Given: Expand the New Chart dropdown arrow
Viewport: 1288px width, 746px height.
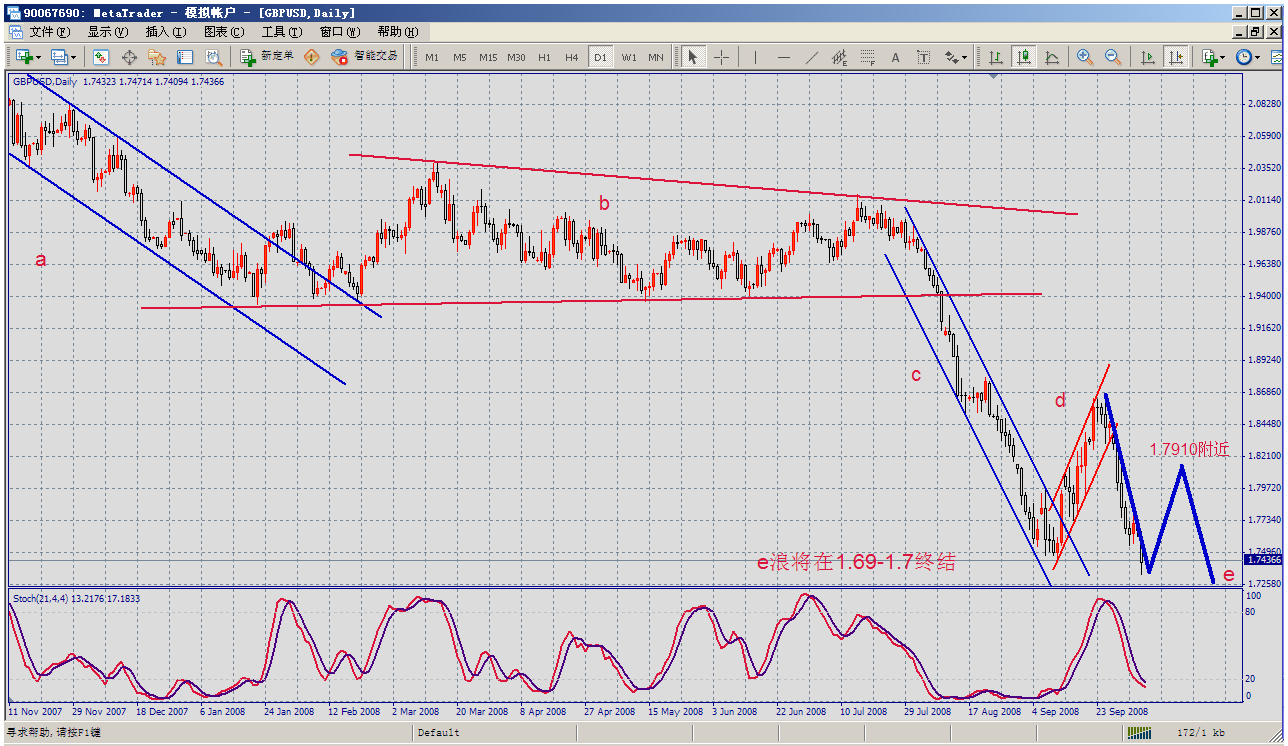Looking at the screenshot, I should tap(37, 57).
